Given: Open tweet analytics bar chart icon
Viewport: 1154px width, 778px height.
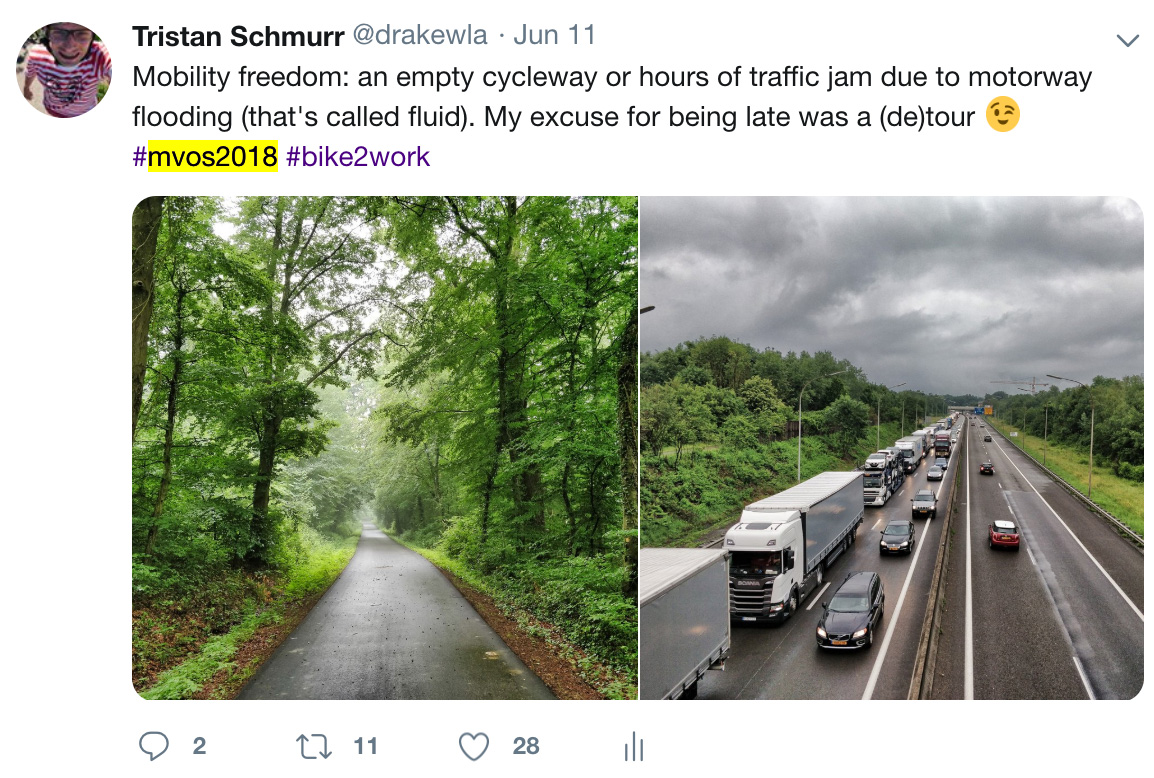Looking at the screenshot, I should 633,746.
